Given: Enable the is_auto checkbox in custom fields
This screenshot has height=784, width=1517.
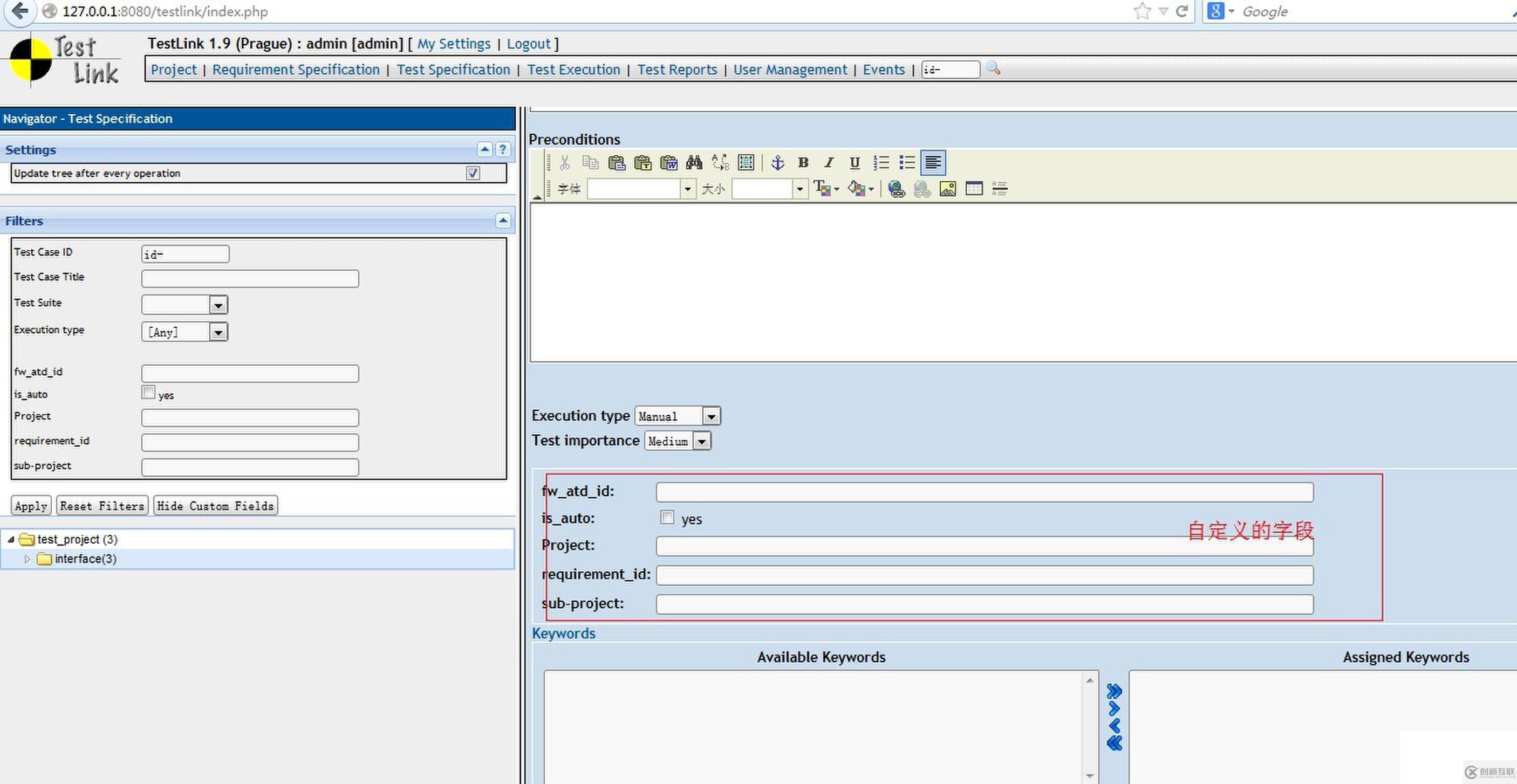Looking at the screenshot, I should 665,517.
